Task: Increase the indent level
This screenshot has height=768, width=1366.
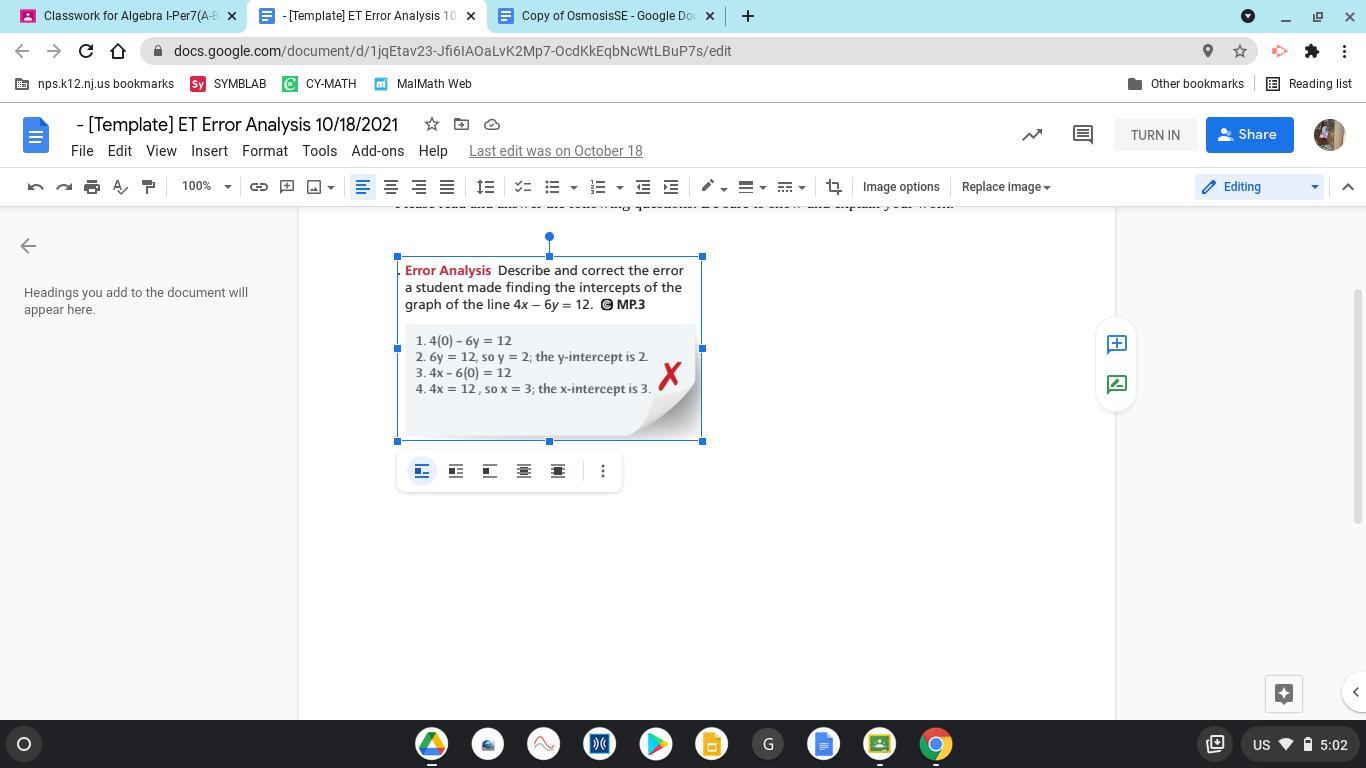Action: point(671,187)
